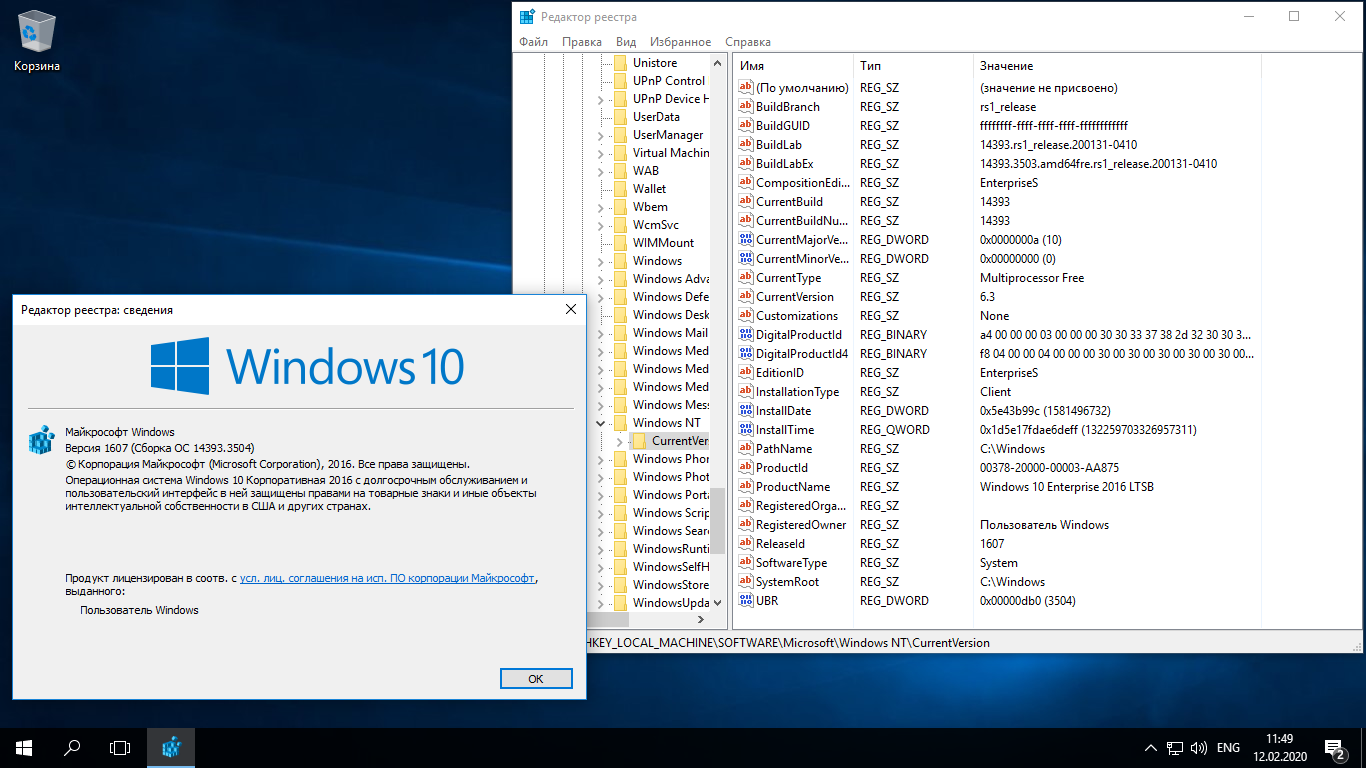This screenshot has width=1366, height=768.
Task: Click Registry Editor icon on taskbar
Action: (171, 747)
